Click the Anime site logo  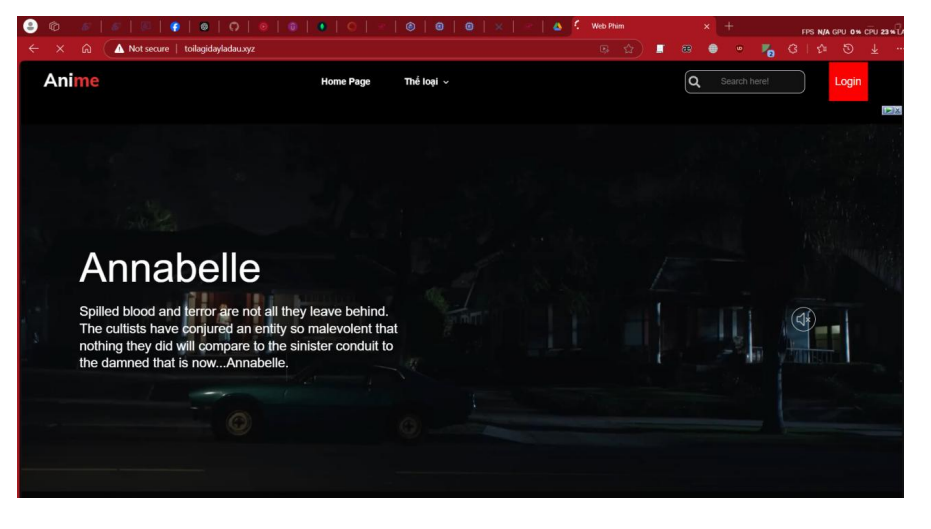tap(71, 81)
